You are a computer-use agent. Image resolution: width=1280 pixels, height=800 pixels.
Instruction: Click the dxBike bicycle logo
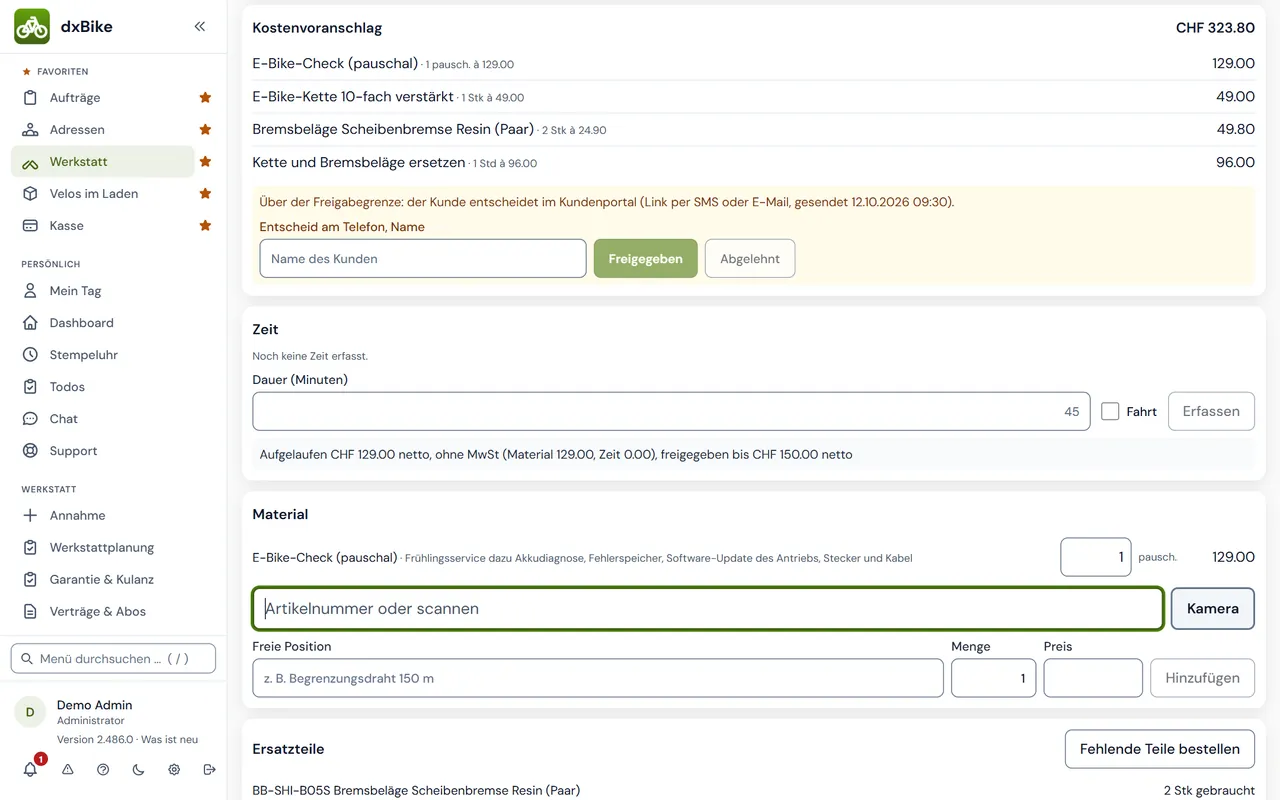point(32,27)
